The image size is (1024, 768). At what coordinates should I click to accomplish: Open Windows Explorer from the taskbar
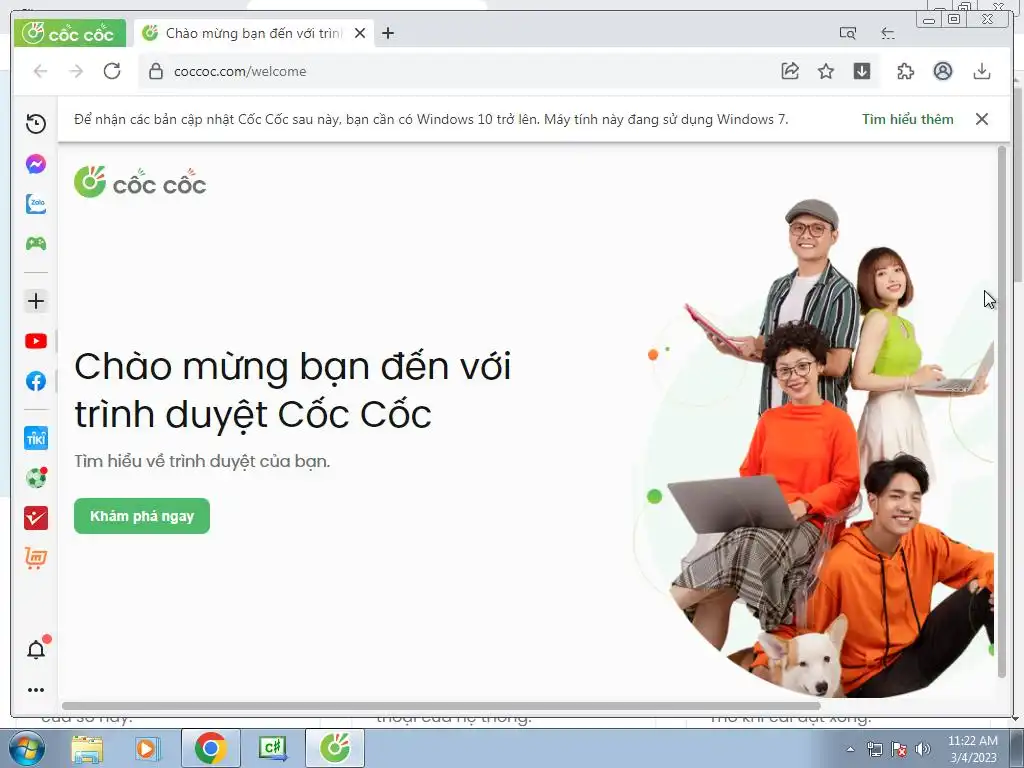88,749
